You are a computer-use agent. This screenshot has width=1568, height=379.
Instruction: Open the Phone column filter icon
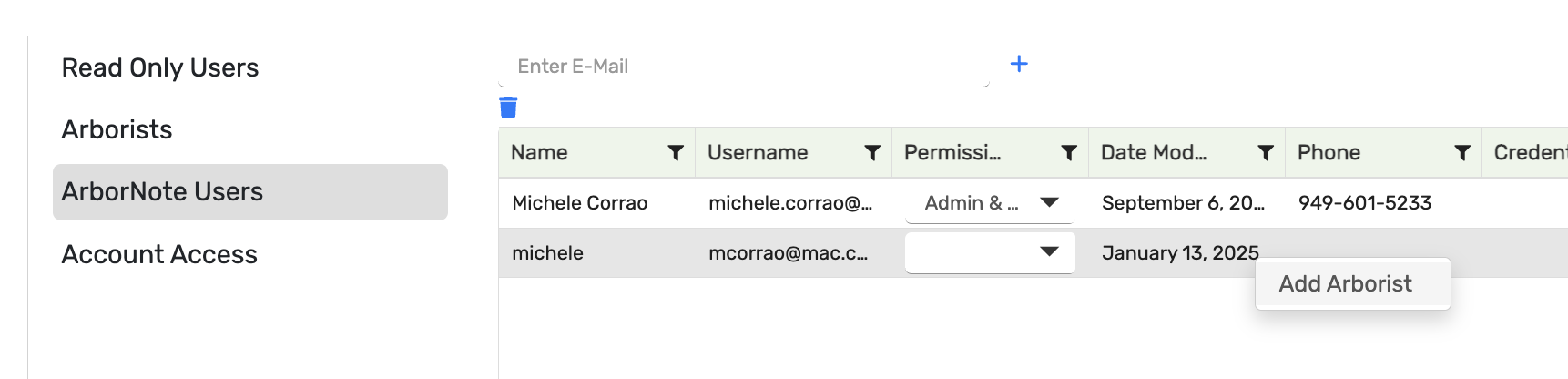coord(1462,153)
